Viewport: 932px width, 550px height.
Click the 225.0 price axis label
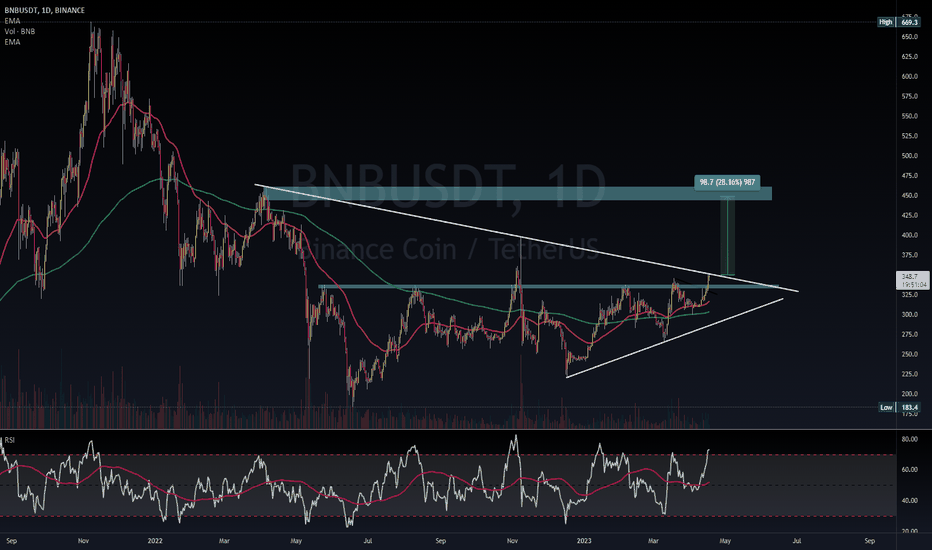point(909,374)
